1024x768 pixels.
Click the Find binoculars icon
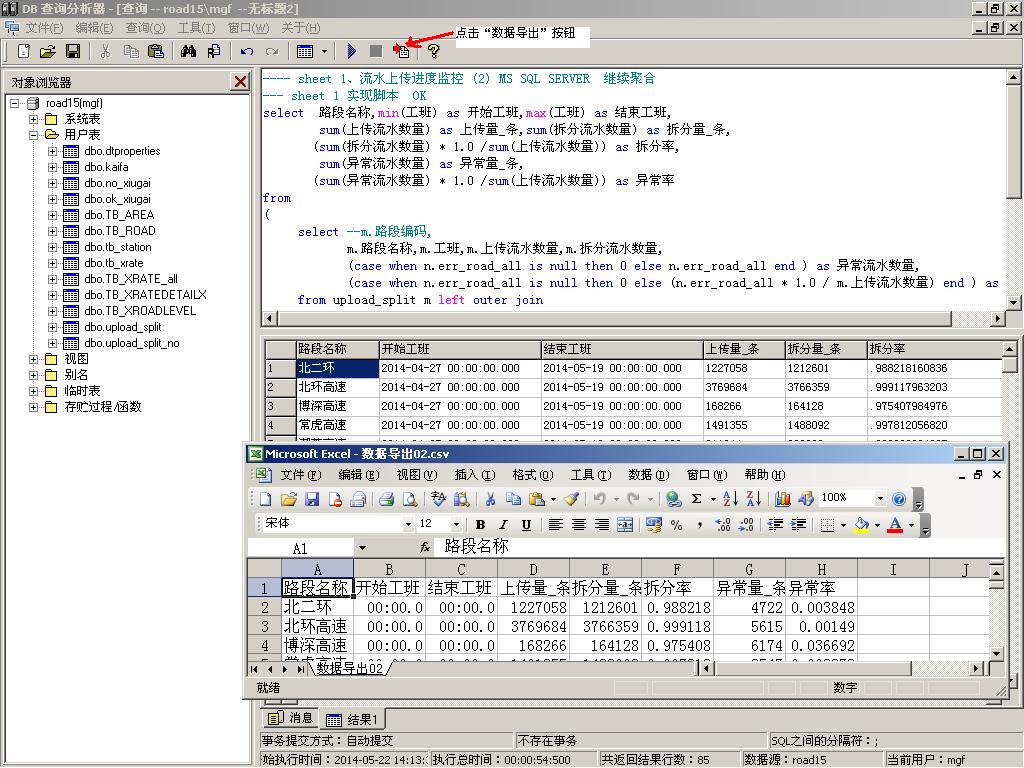(x=189, y=51)
